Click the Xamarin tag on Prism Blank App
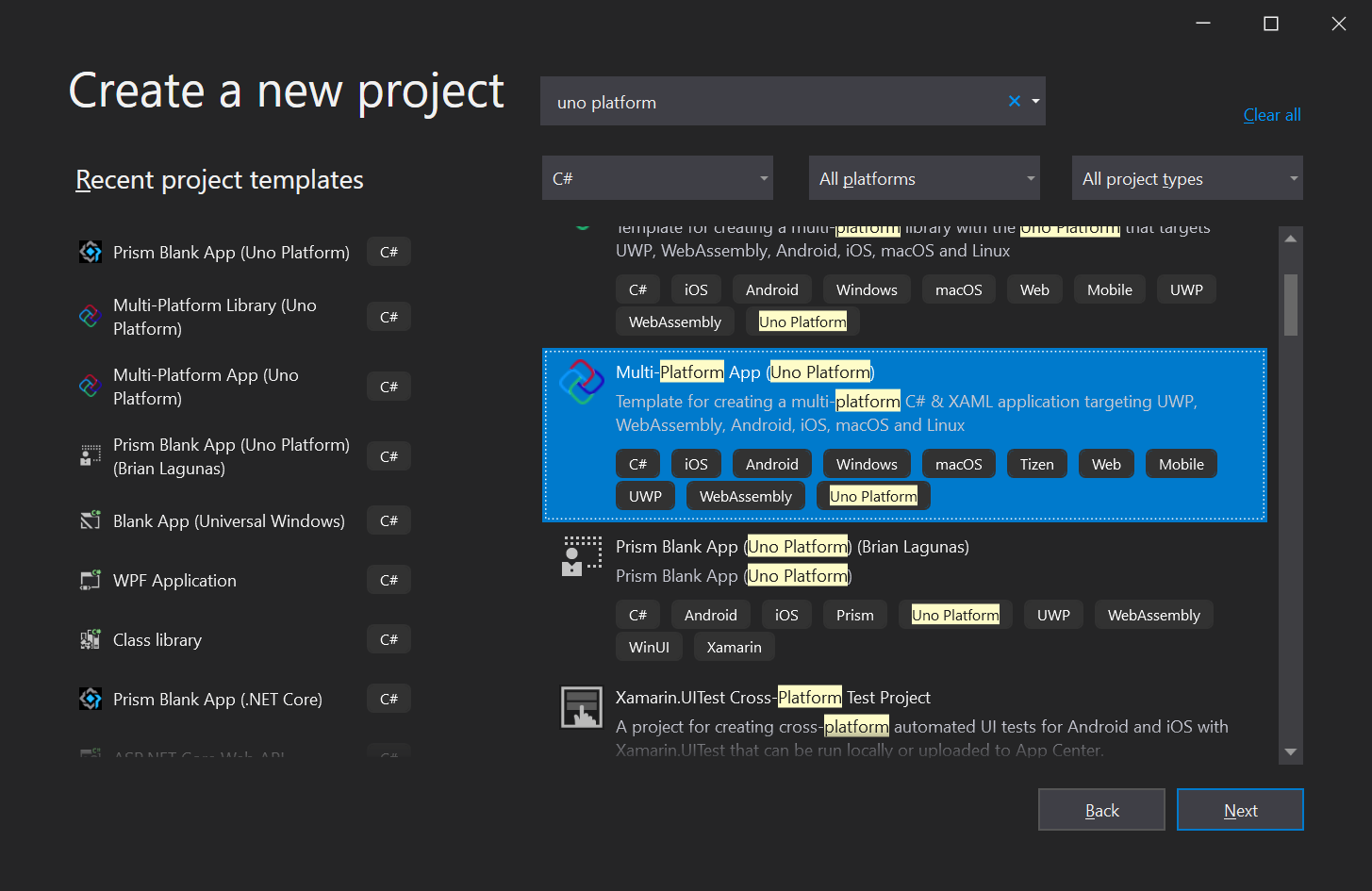The height and width of the screenshot is (891, 1372). coord(735,647)
